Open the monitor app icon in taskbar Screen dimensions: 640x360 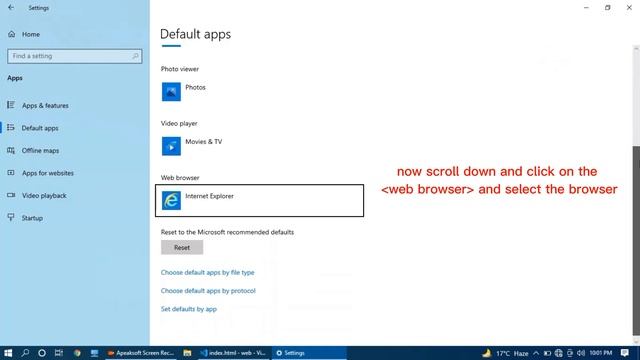tap(94, 353)
